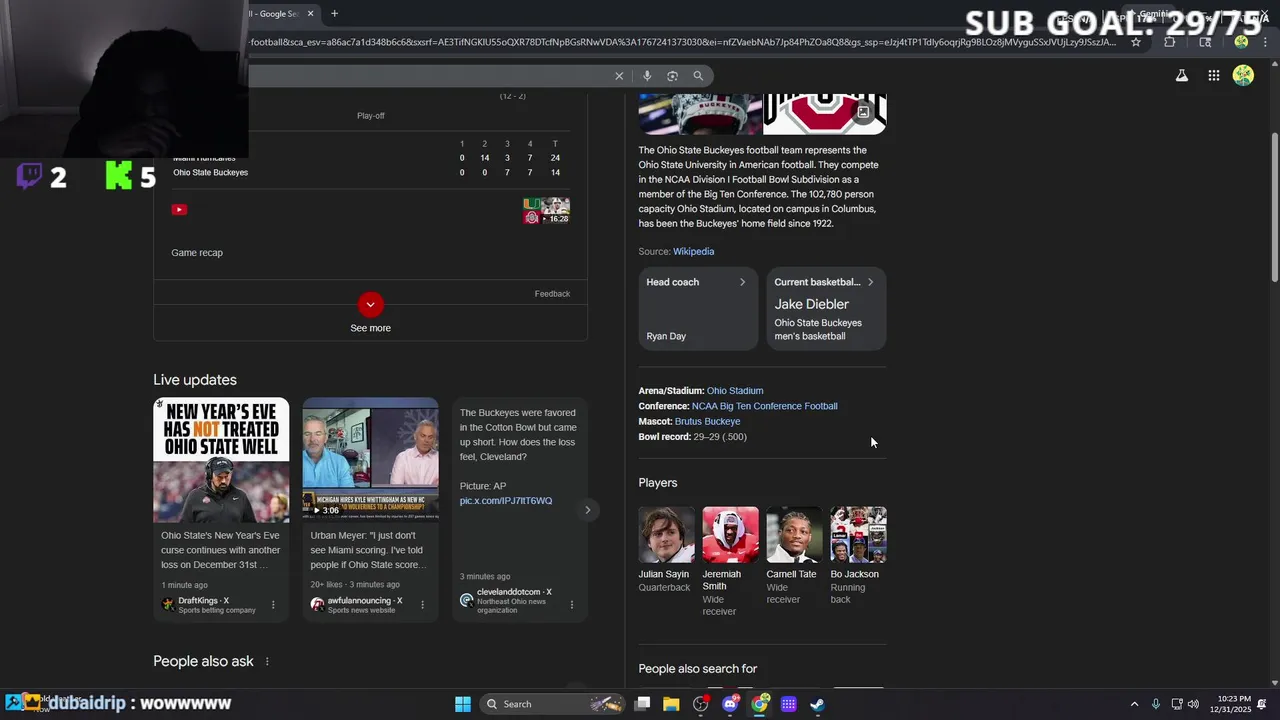This screenshot has height=720, width=1280.
Task: Open the purple grid app on taskbar
Action: 789,704
